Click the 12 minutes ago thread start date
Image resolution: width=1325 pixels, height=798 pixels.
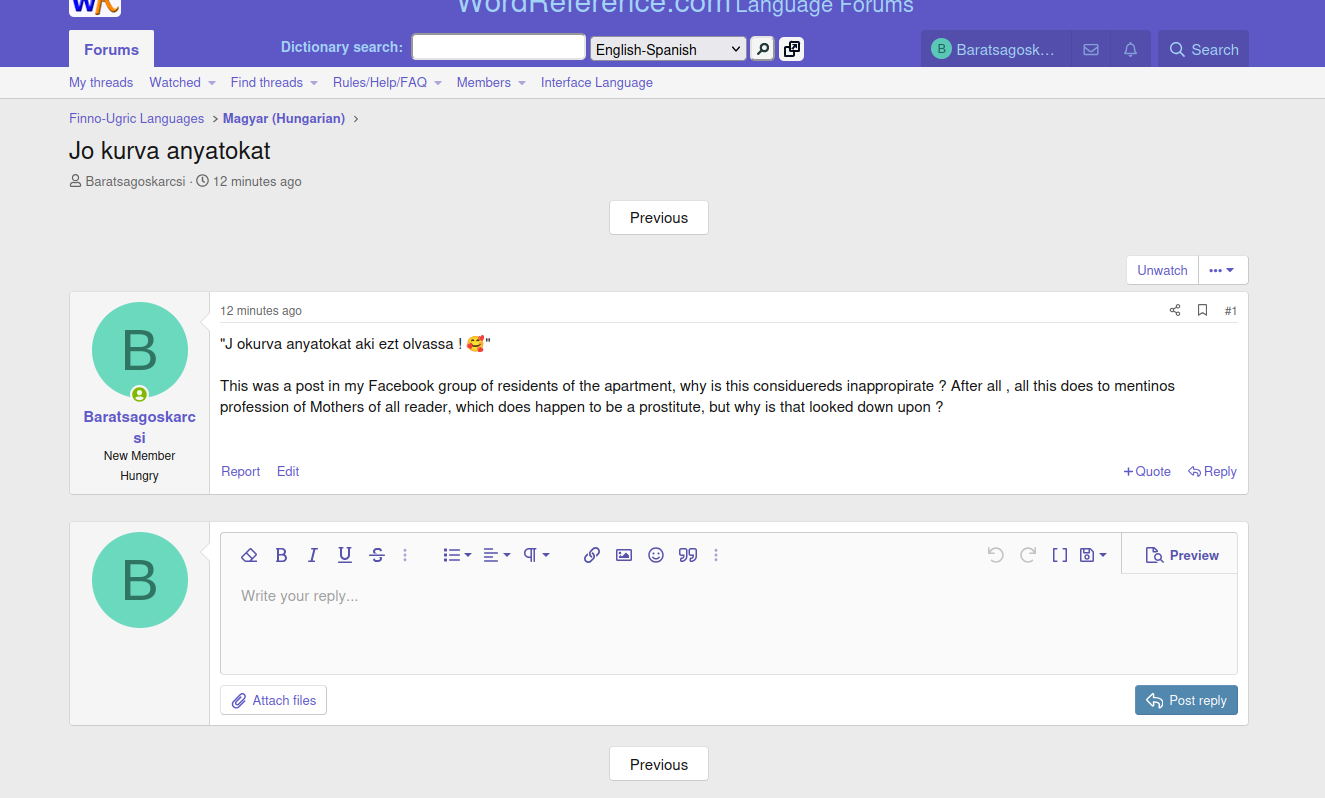click(257, 182)
